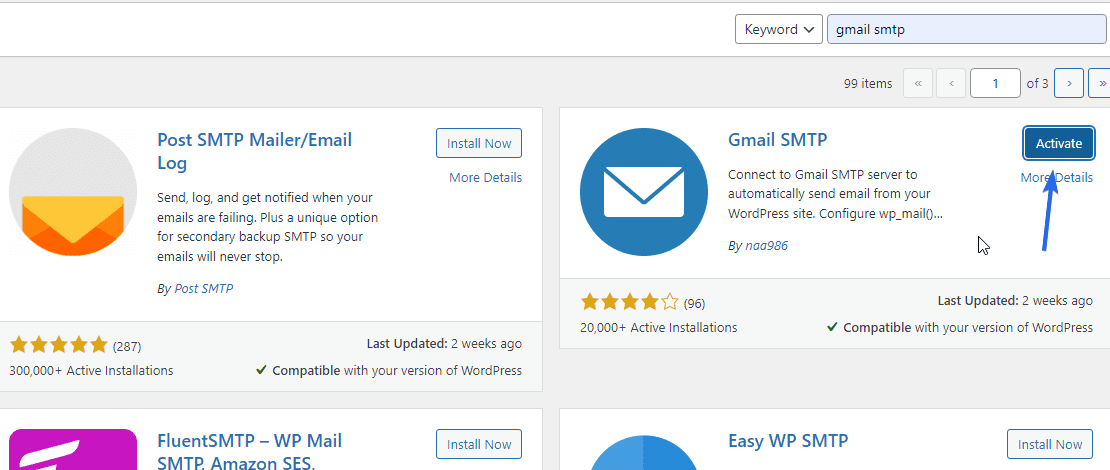Click the Post SMTP five-star rating

click(x=59, y=346)
